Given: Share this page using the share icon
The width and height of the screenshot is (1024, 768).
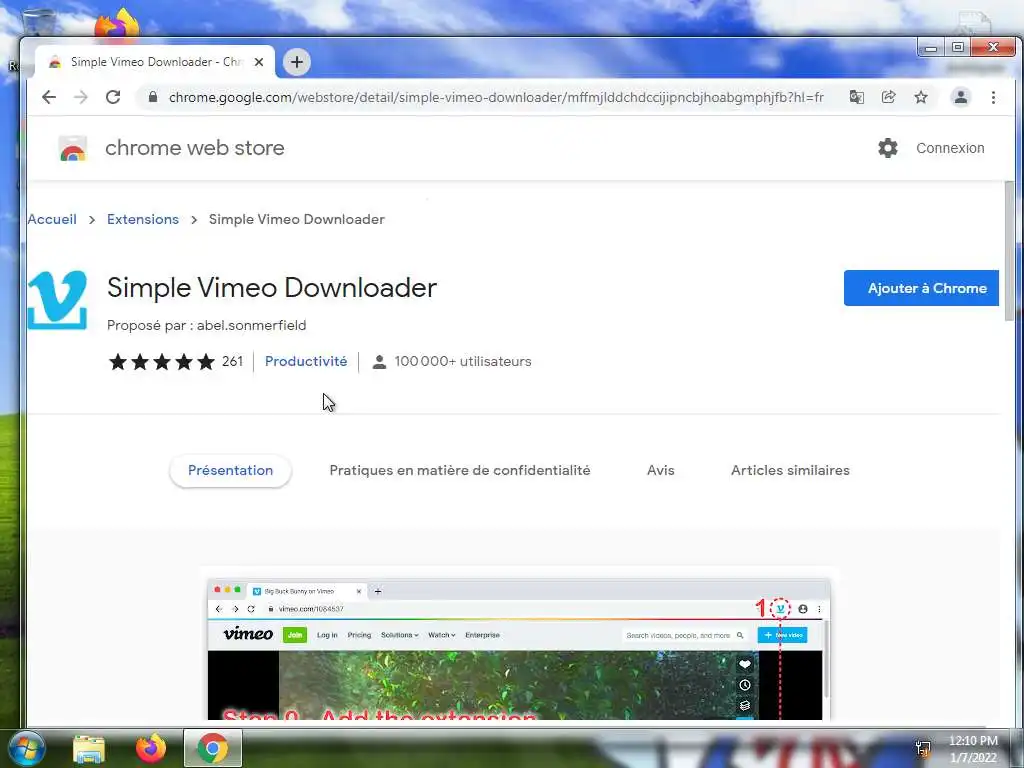Looking at the screenshot, I should click(888, 97).
